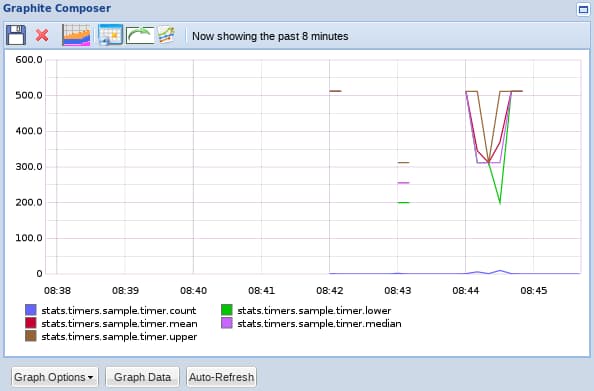Click the 600.0 y-axis label

point(29,59)
